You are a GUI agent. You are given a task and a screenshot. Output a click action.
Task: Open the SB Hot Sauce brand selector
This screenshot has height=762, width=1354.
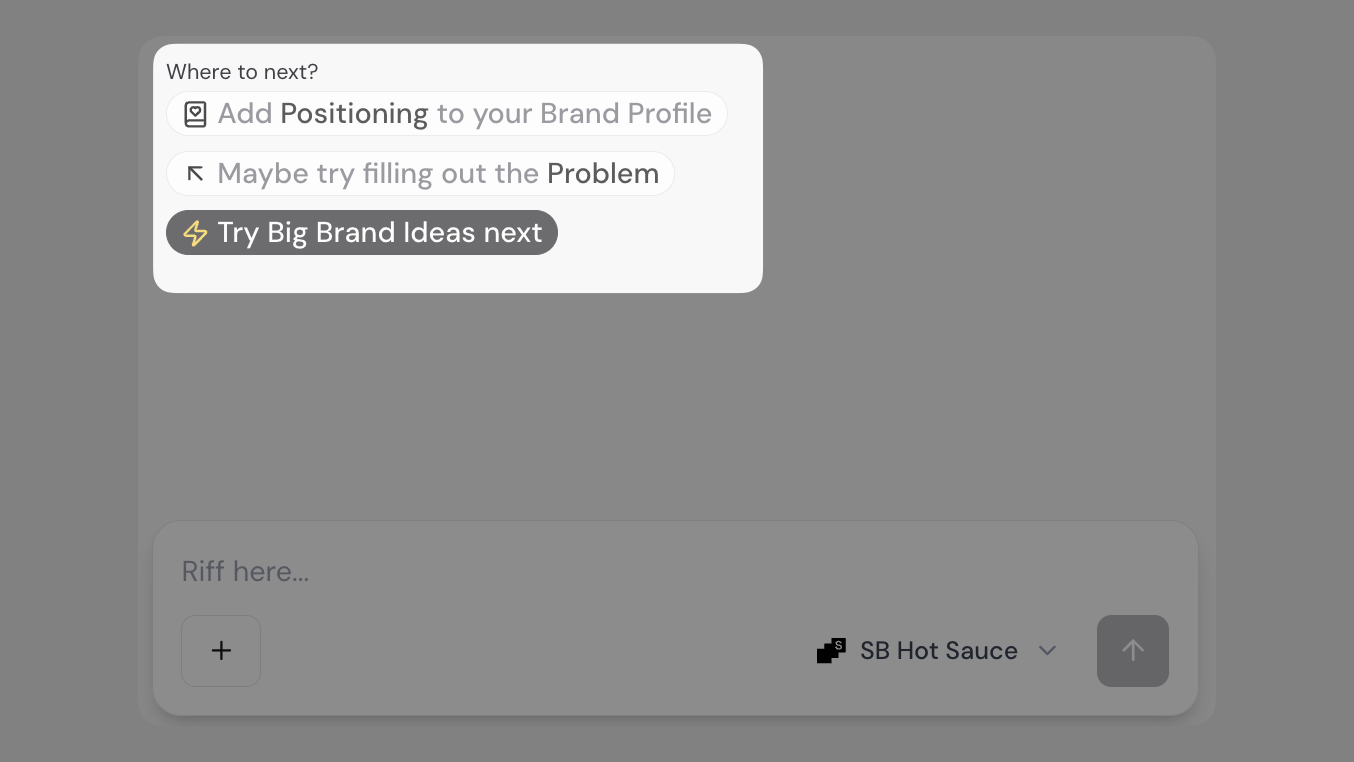(938, 651)
